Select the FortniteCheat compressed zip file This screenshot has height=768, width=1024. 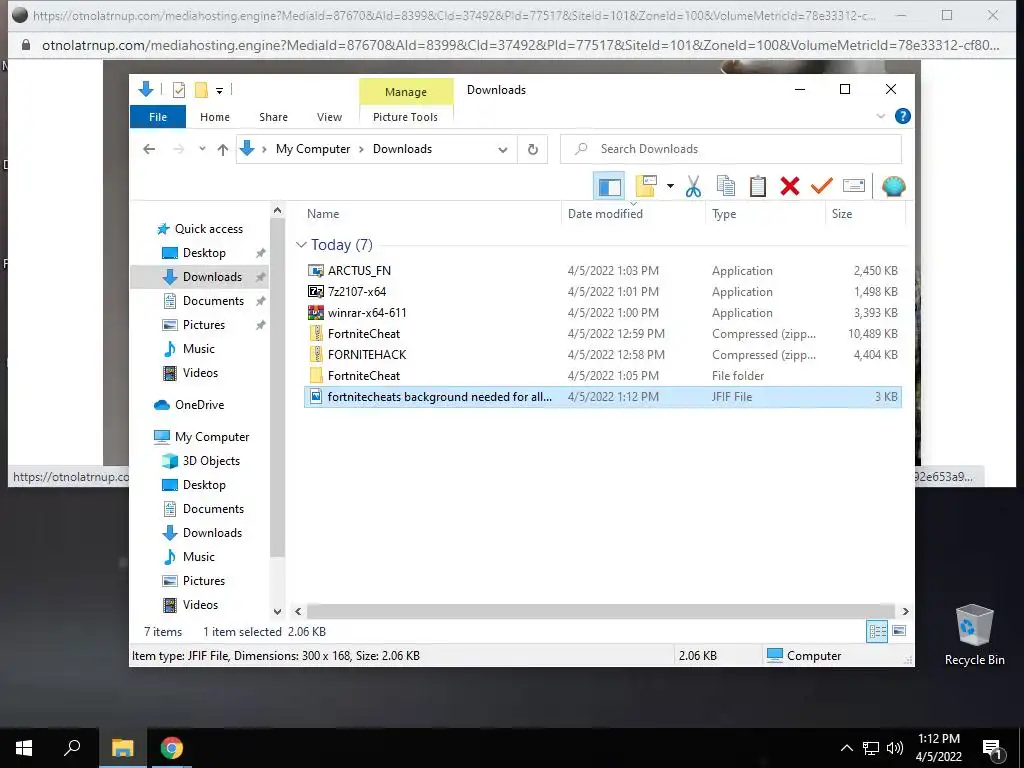603,334
